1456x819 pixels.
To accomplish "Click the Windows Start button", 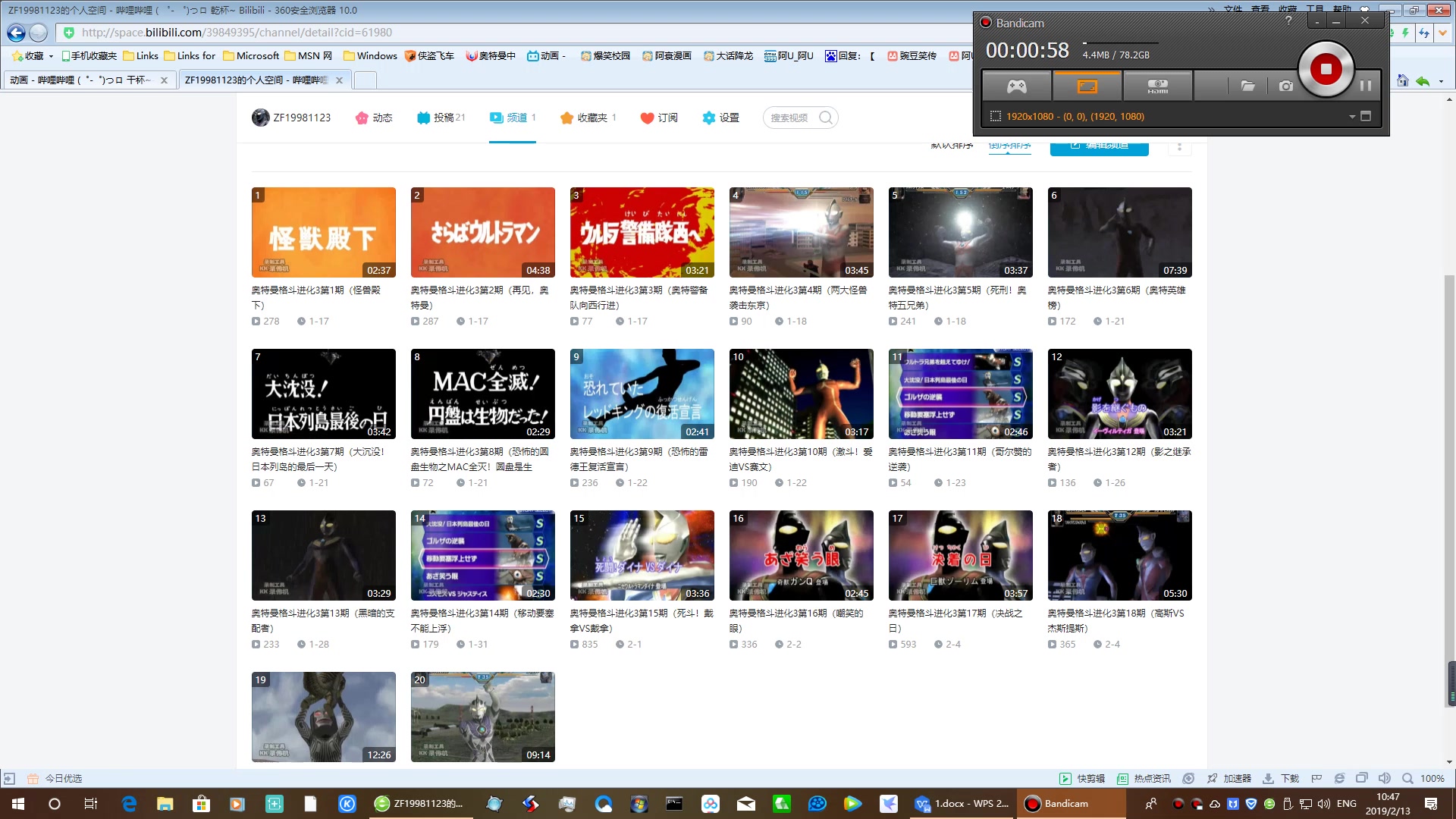I will tap(18, 804).
